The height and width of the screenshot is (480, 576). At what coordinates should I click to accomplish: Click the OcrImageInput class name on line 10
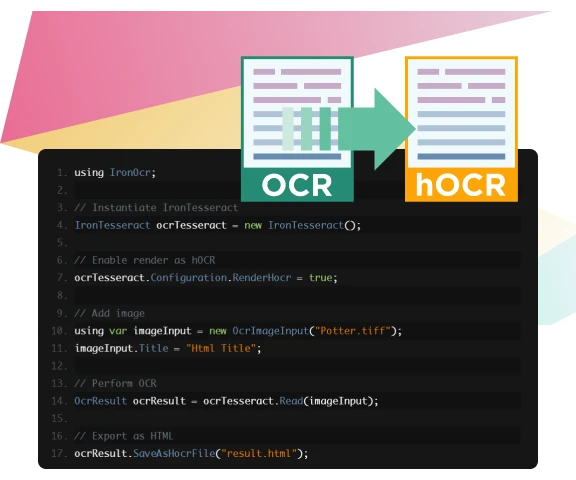point(270,331)
